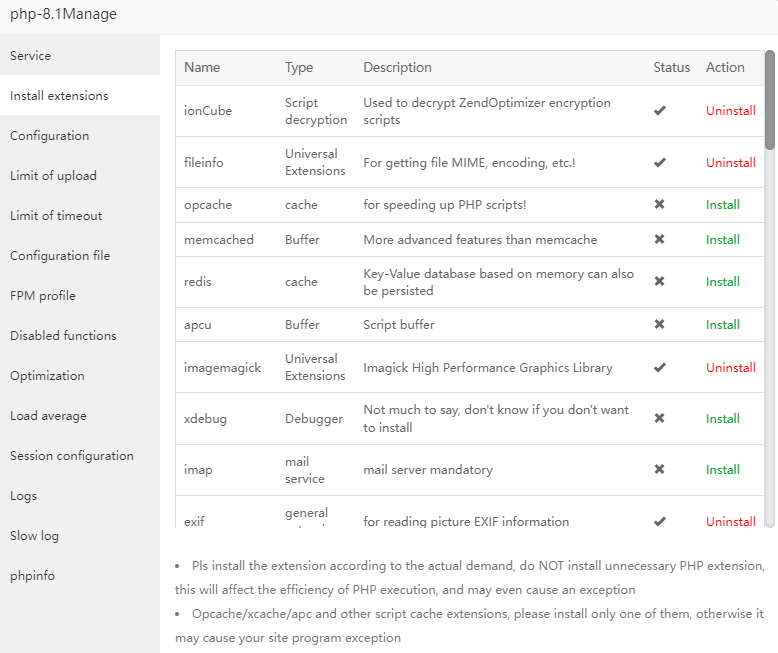Viewport: 778px width, 653px height.
Task: Show the phpinfo page
Action: pos(33,576)
